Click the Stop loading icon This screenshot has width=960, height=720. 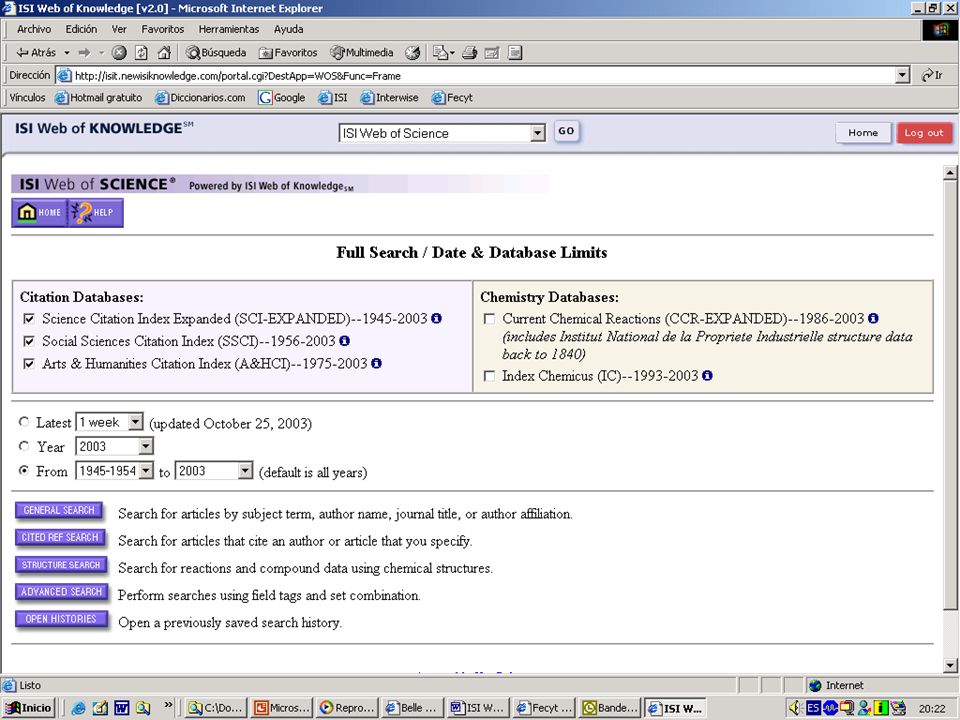[119, 53]
